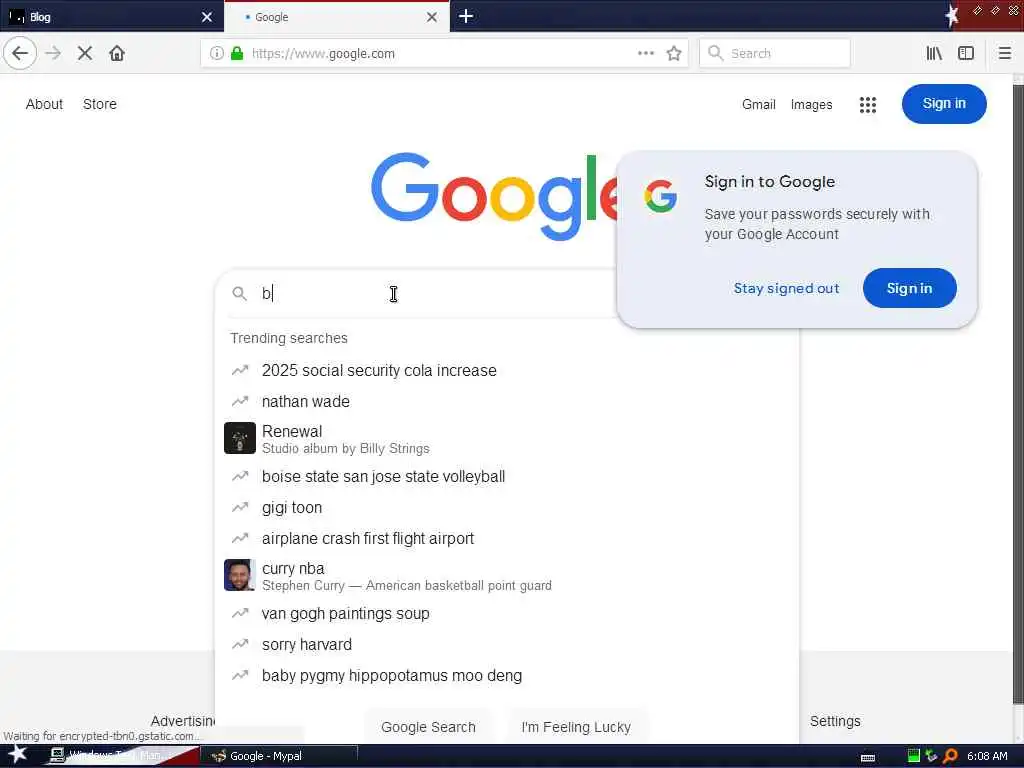Go to Images link
The height and width of the screenshot is (768, 1024).
click(x=811, y=104)
